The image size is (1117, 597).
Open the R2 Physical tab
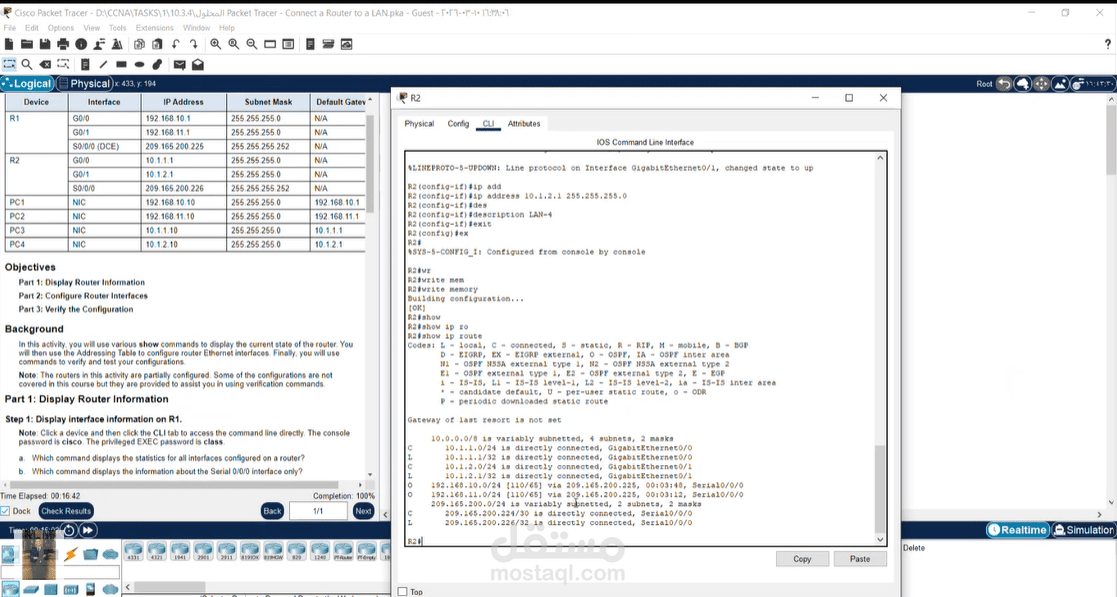[419, 123]
